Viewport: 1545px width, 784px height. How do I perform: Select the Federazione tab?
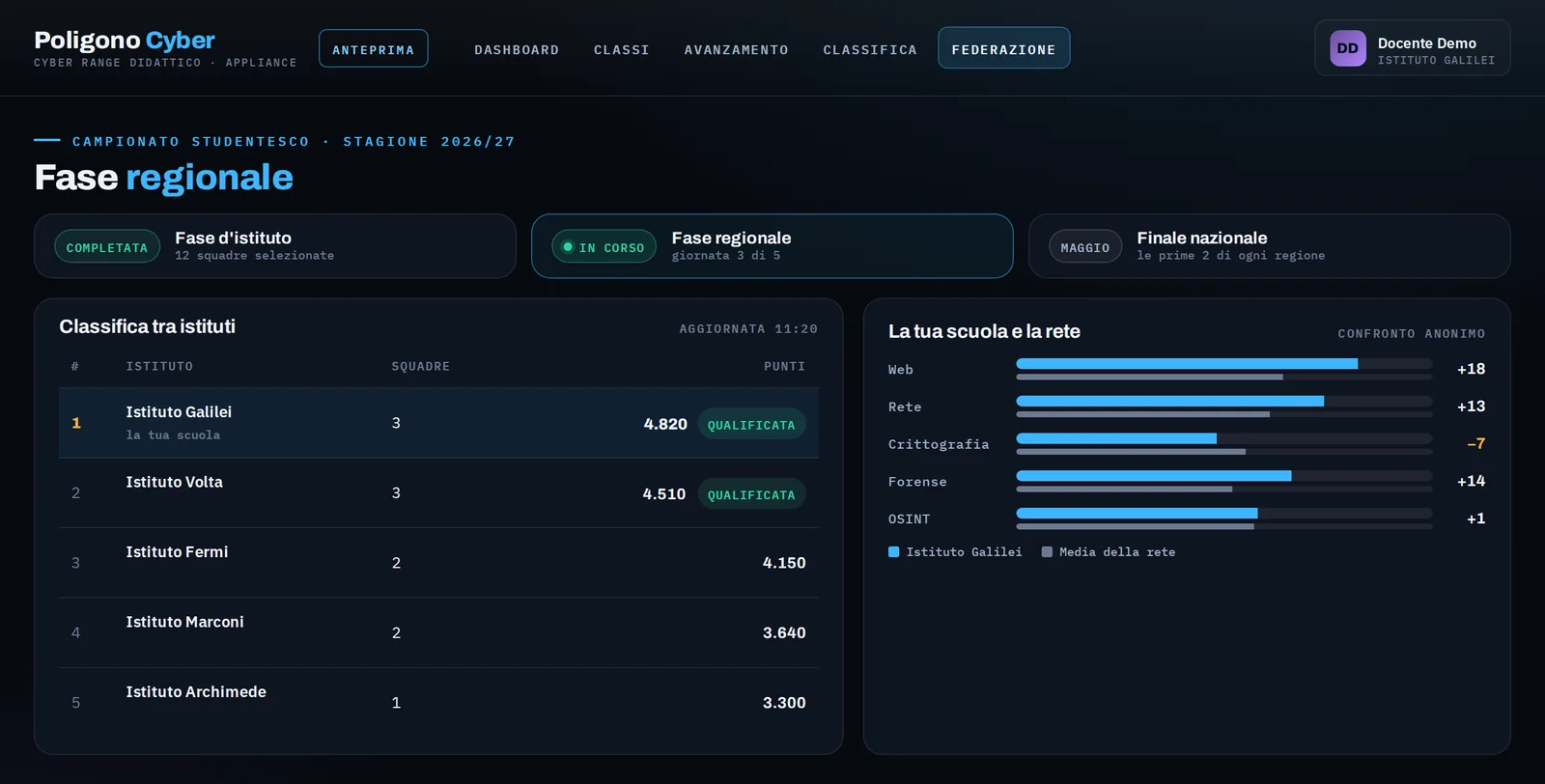[x=1003, y=48]
